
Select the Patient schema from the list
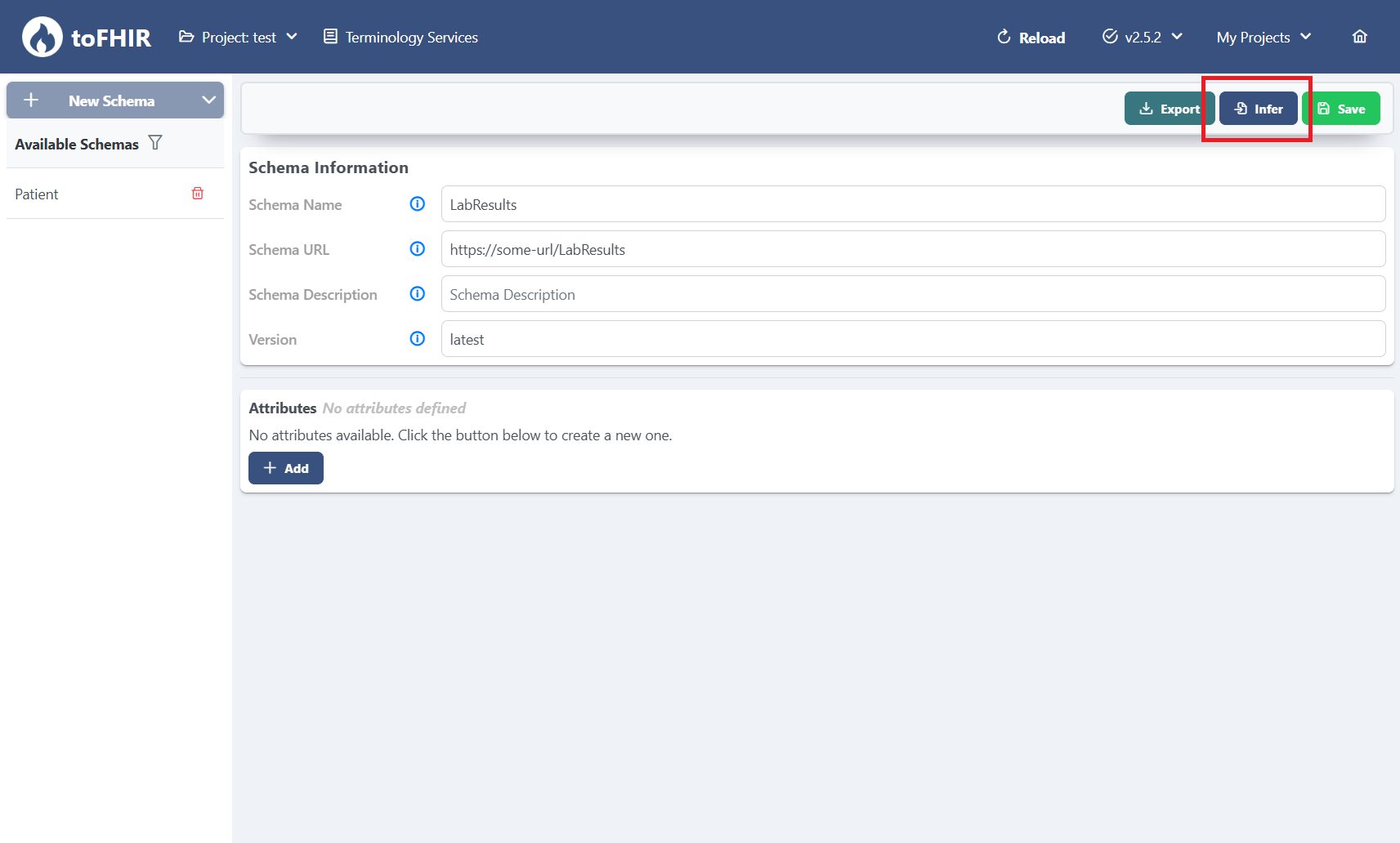[37, 194]
